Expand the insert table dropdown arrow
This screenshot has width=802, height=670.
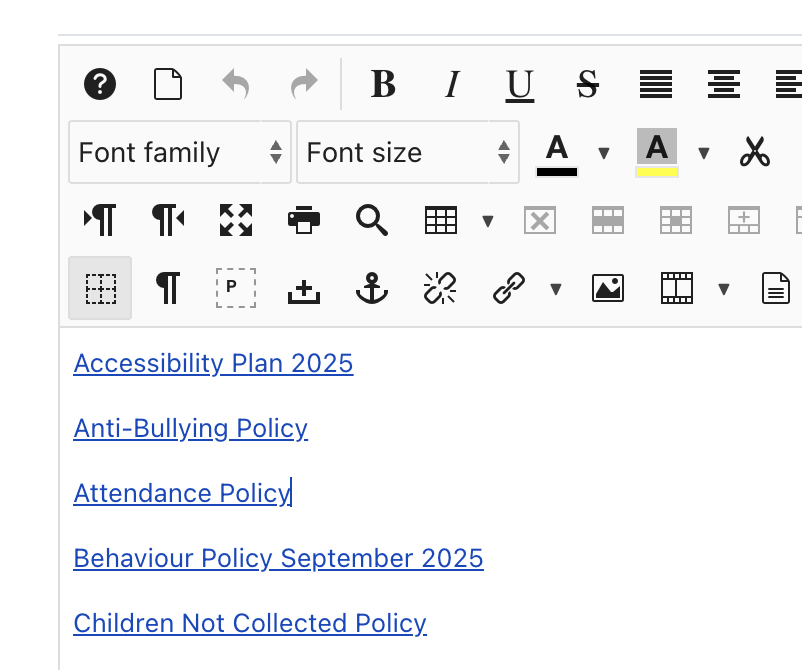click(488, 221)
